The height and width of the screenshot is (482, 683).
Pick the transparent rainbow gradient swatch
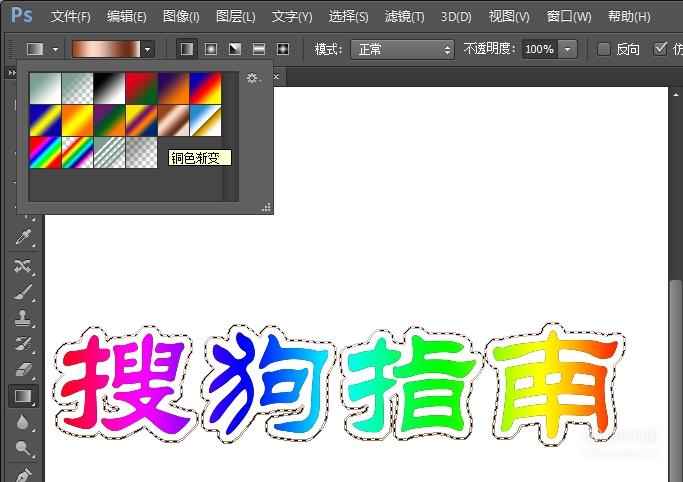[x=78, y=152]
